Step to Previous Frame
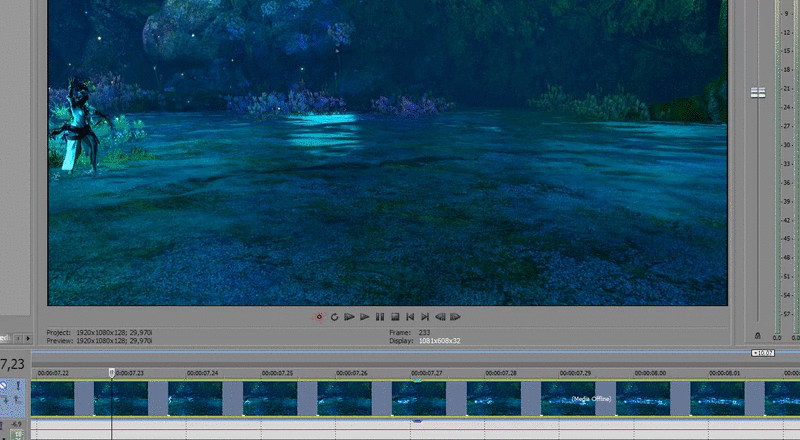Image resolution: width=800 pixels, height=440 pixels. (x=440, y=317)
